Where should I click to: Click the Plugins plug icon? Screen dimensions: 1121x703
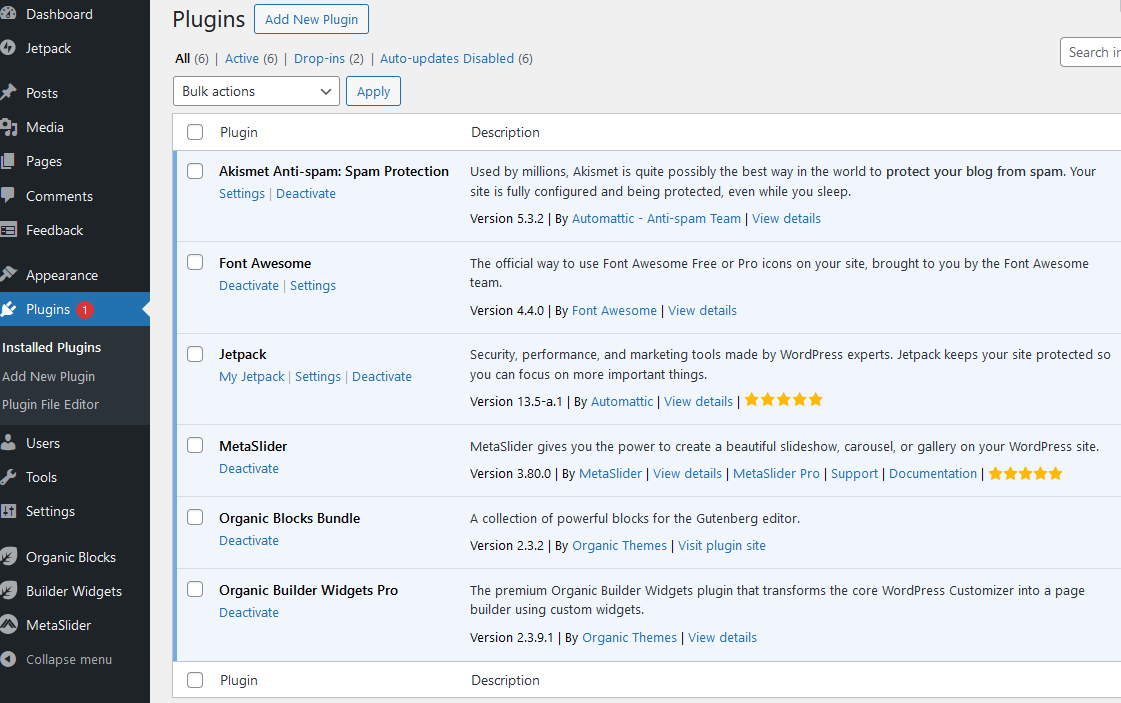click(8, 309)
